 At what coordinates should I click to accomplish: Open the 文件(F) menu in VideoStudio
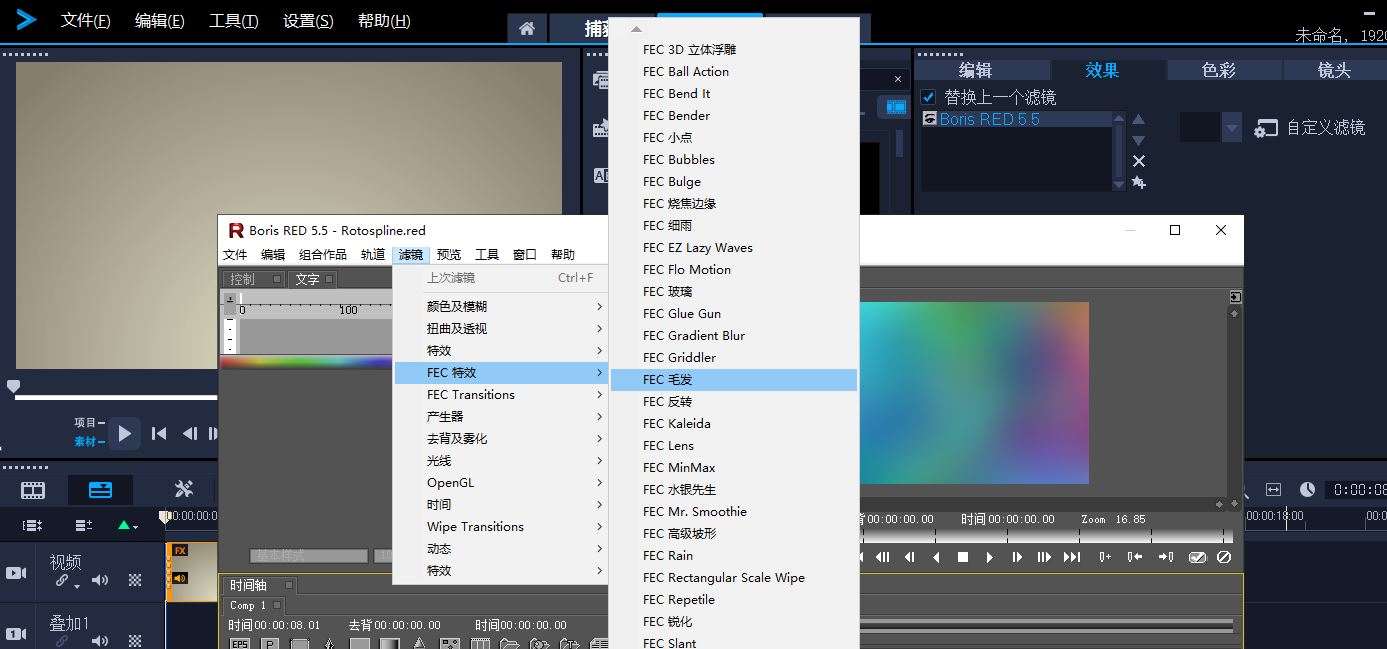(x=86, y=21)
